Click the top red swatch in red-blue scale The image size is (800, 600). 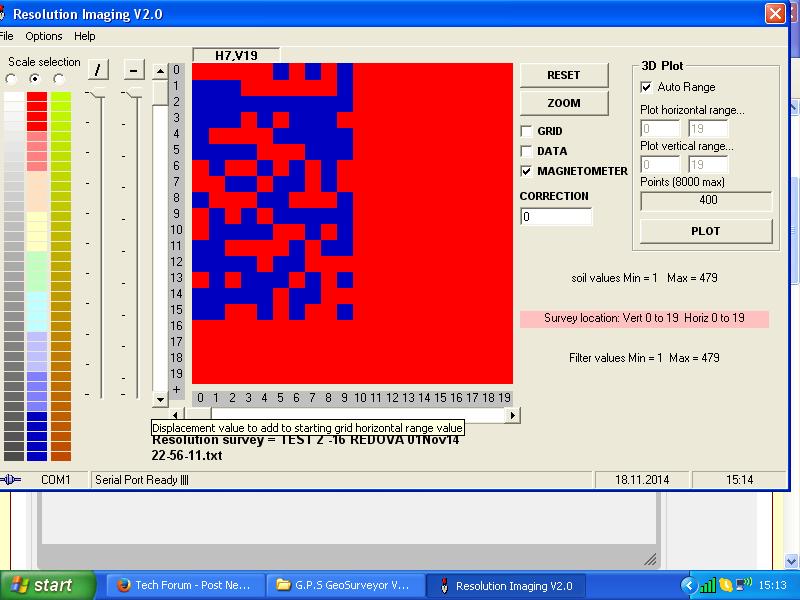[37, 97]
